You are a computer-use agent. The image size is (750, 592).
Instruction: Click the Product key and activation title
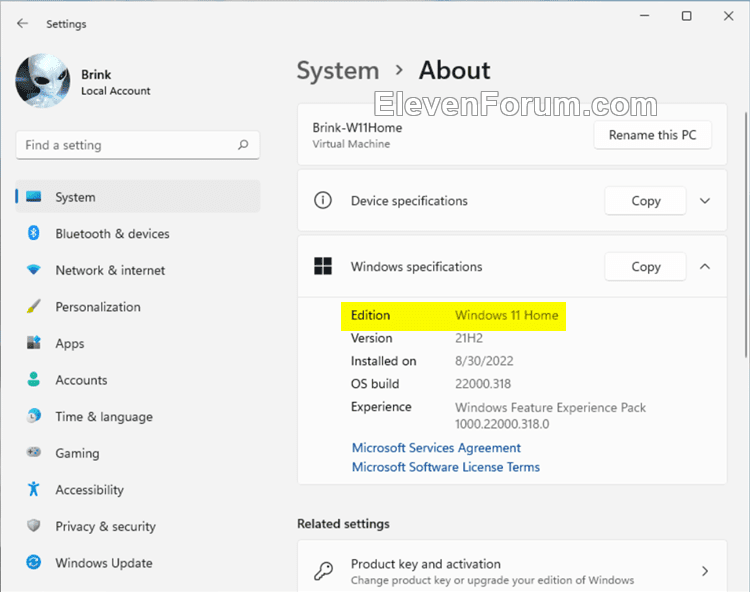426,564
